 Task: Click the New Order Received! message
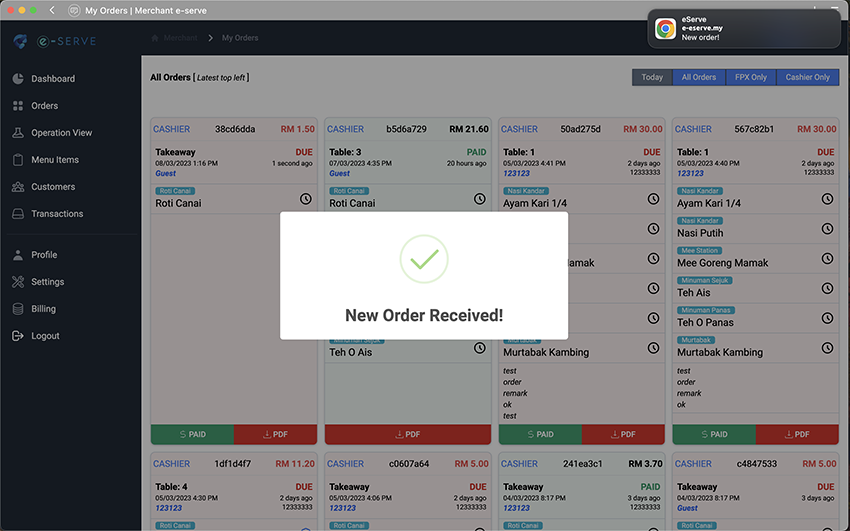click(x=424, y=315)
